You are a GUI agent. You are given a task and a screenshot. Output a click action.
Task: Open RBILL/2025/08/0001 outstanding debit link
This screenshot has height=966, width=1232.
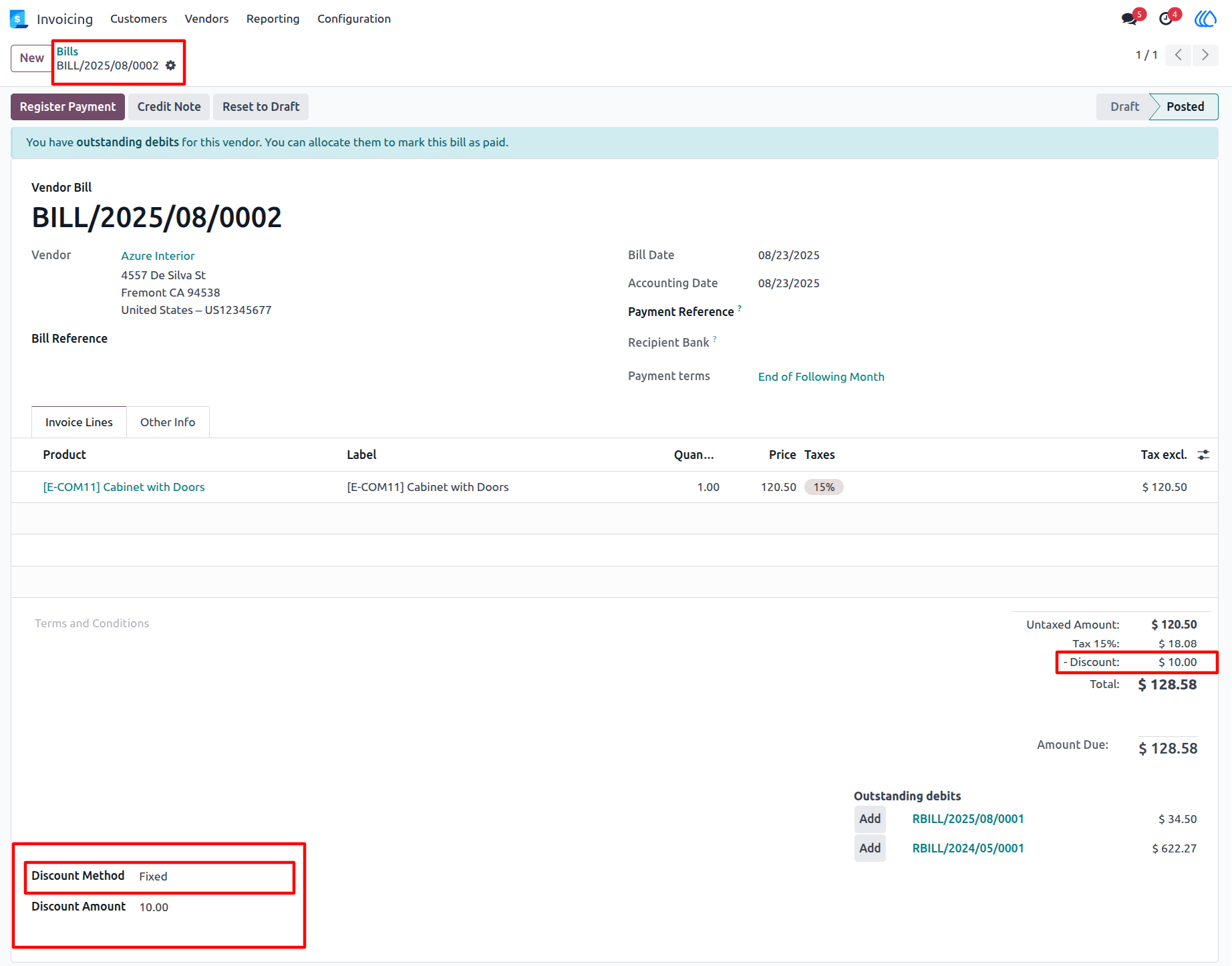tap(968, 819)
